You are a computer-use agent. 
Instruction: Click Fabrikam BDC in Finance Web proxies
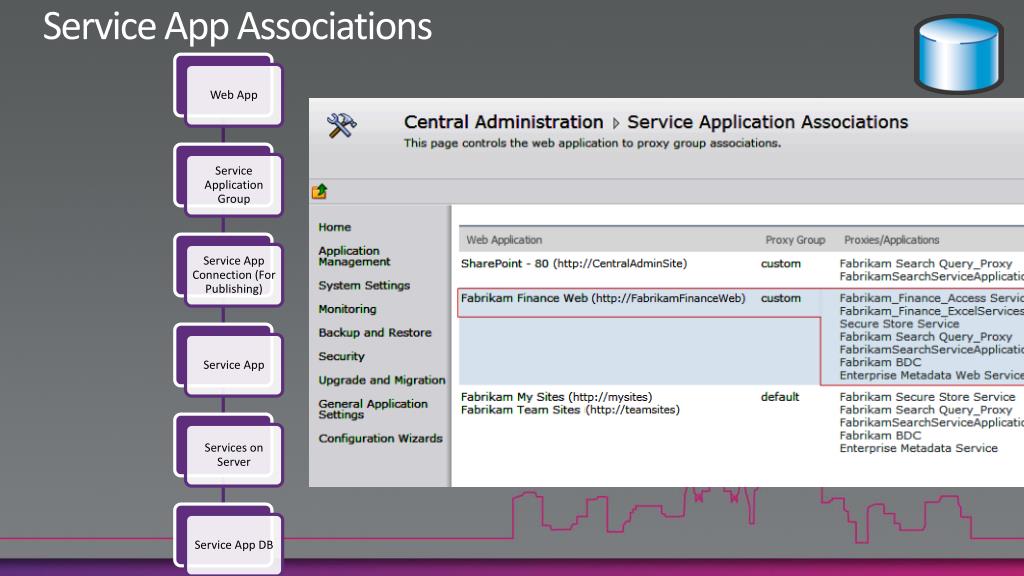(880, 362)
